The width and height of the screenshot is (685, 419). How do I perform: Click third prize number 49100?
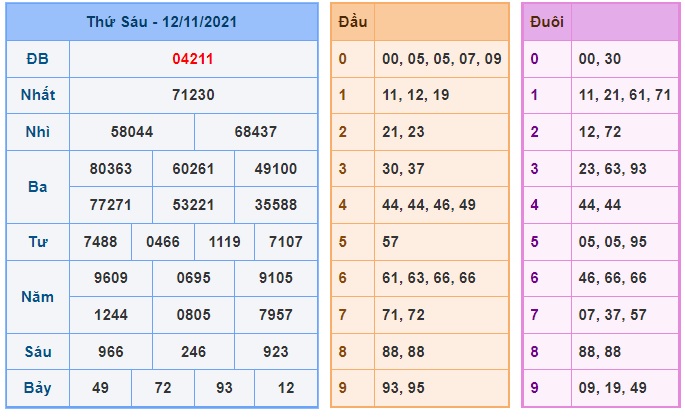276,169
